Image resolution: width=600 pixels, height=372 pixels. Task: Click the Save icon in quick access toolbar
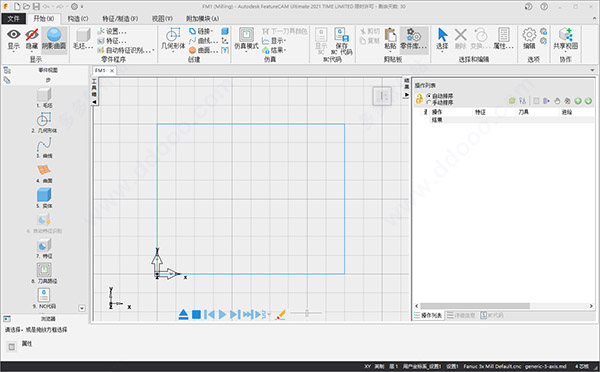coord(36,7)
